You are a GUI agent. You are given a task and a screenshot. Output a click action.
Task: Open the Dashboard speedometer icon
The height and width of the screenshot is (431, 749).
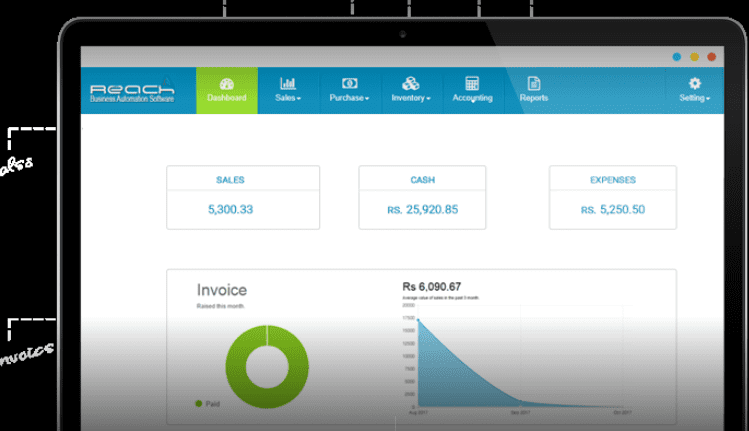point(226,84)
